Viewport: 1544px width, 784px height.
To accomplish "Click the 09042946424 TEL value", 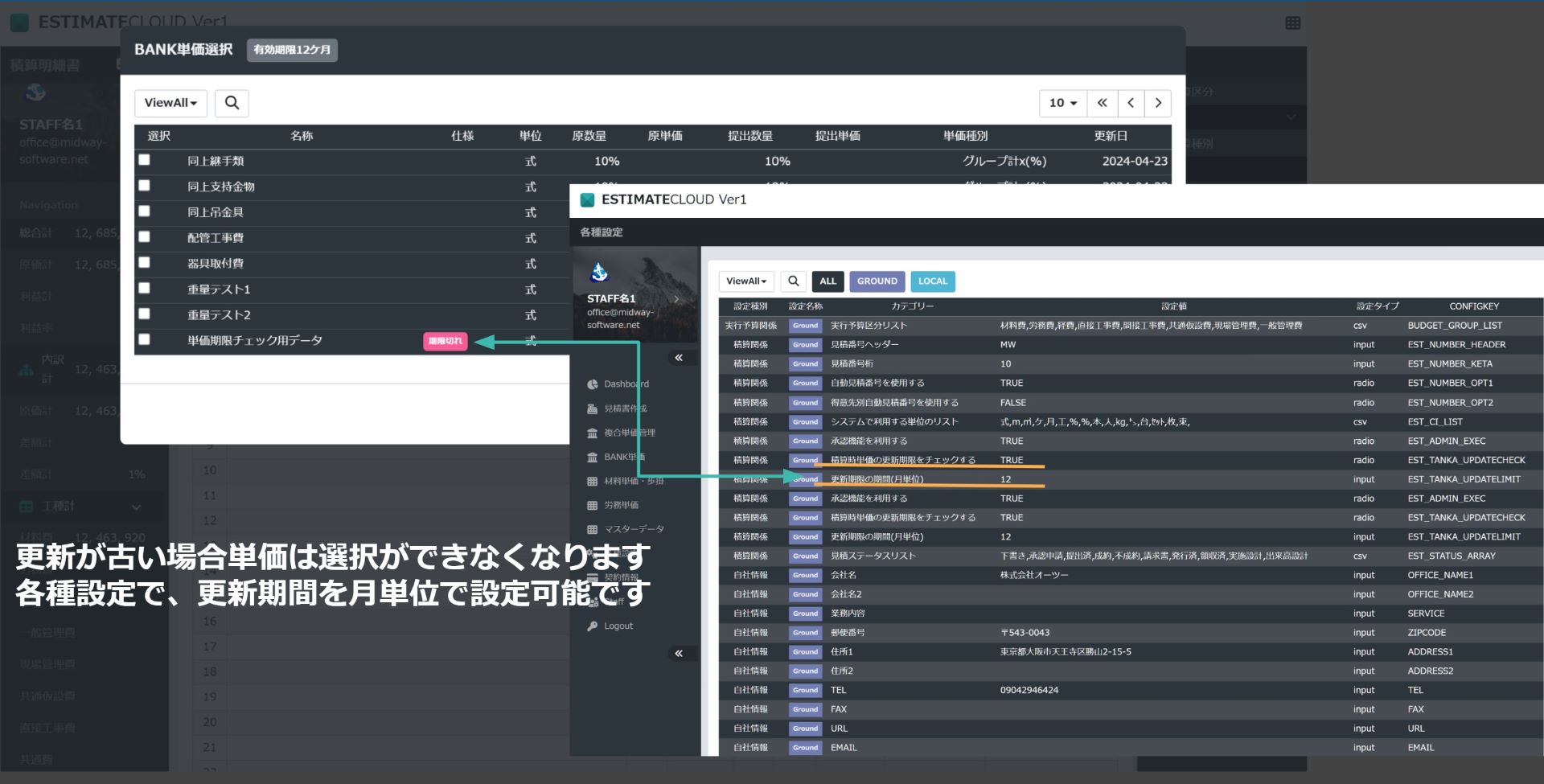I will [x=1029, y=691].
